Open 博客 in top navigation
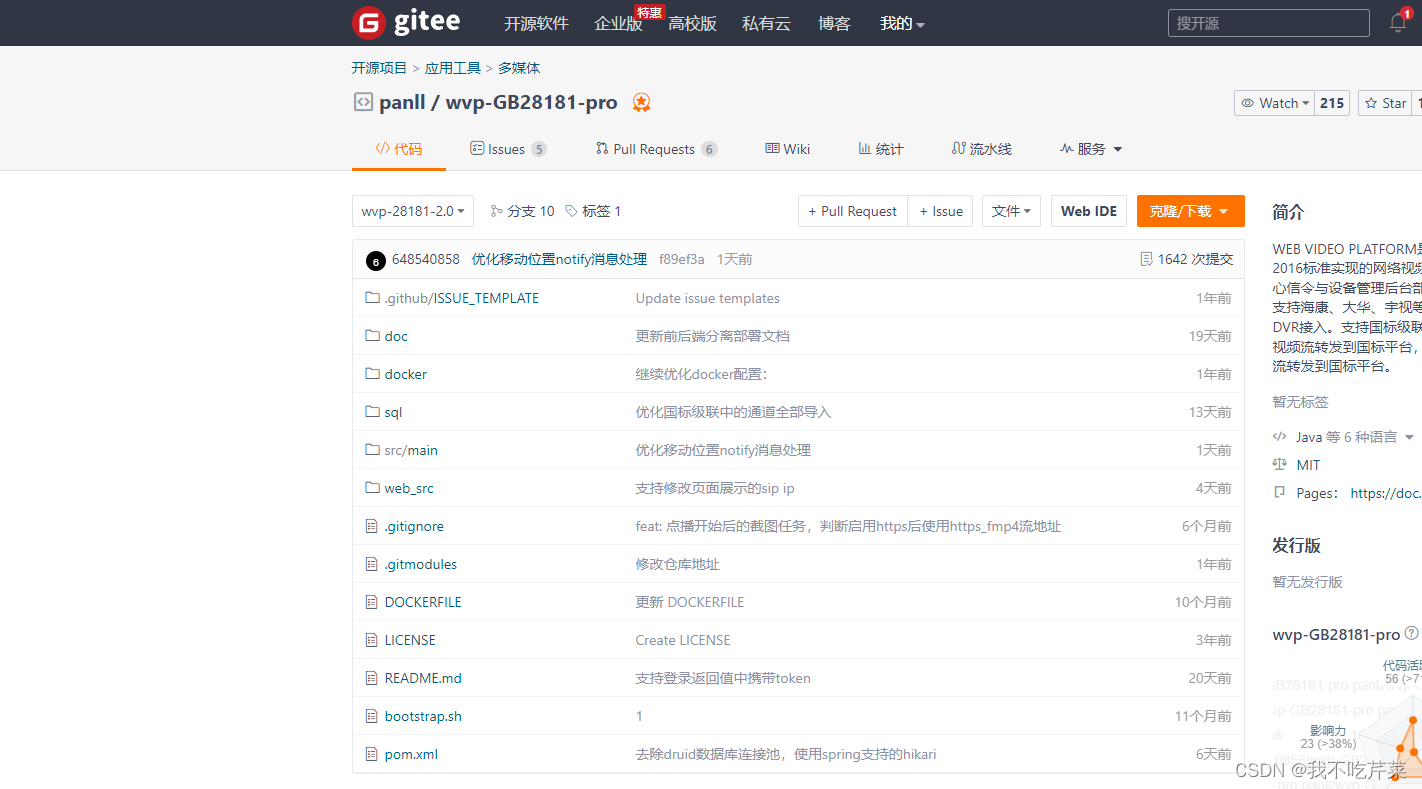This screenshot has width=1422, height=789. 834,24
